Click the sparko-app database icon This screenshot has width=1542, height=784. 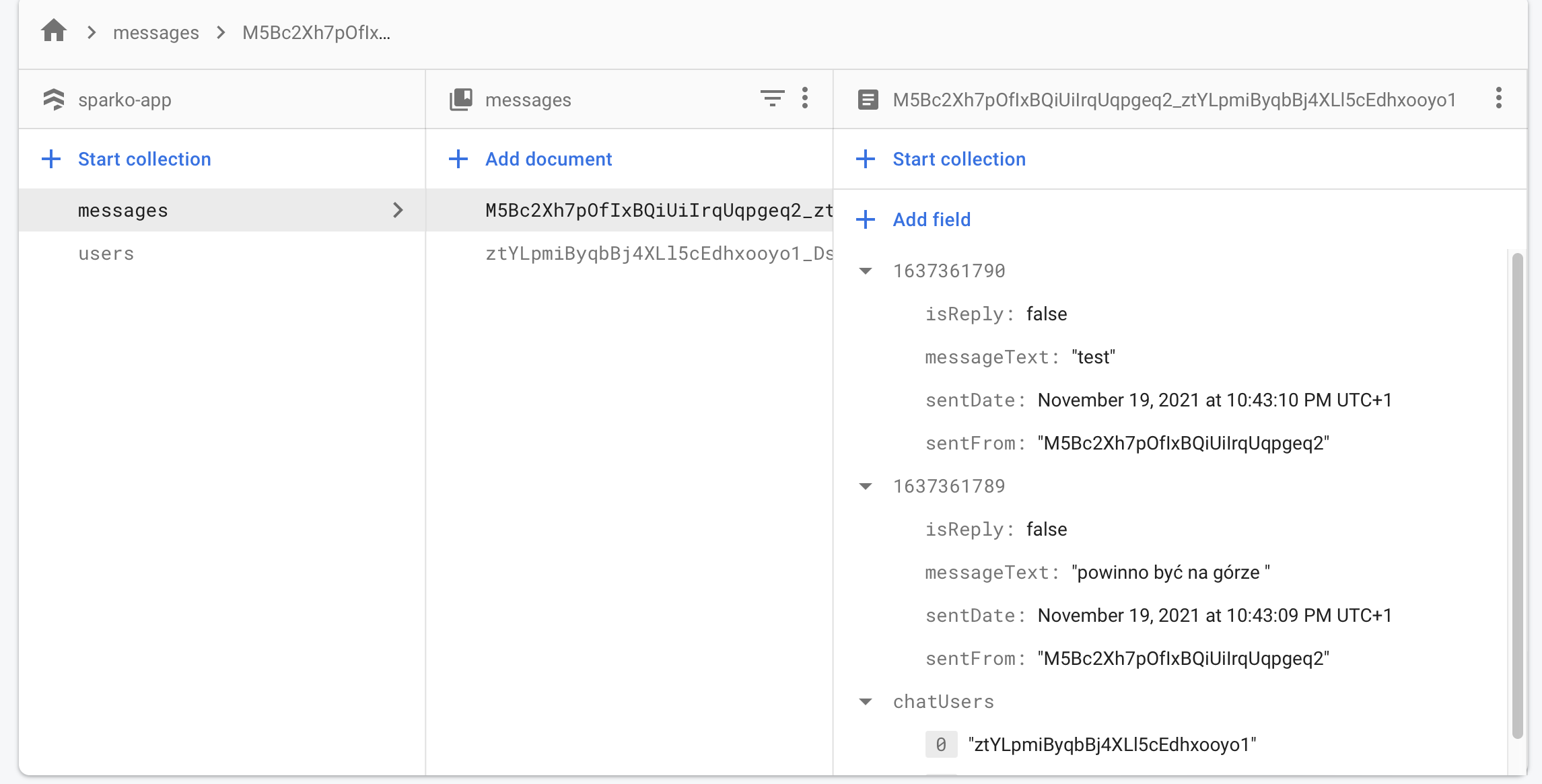[54, 100]
